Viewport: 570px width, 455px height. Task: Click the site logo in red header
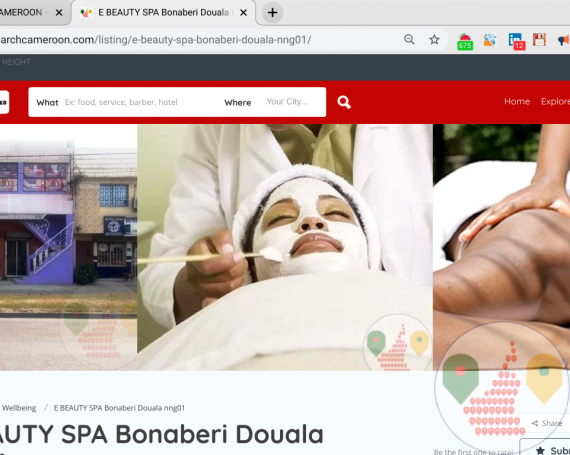[x=4, y=102]
